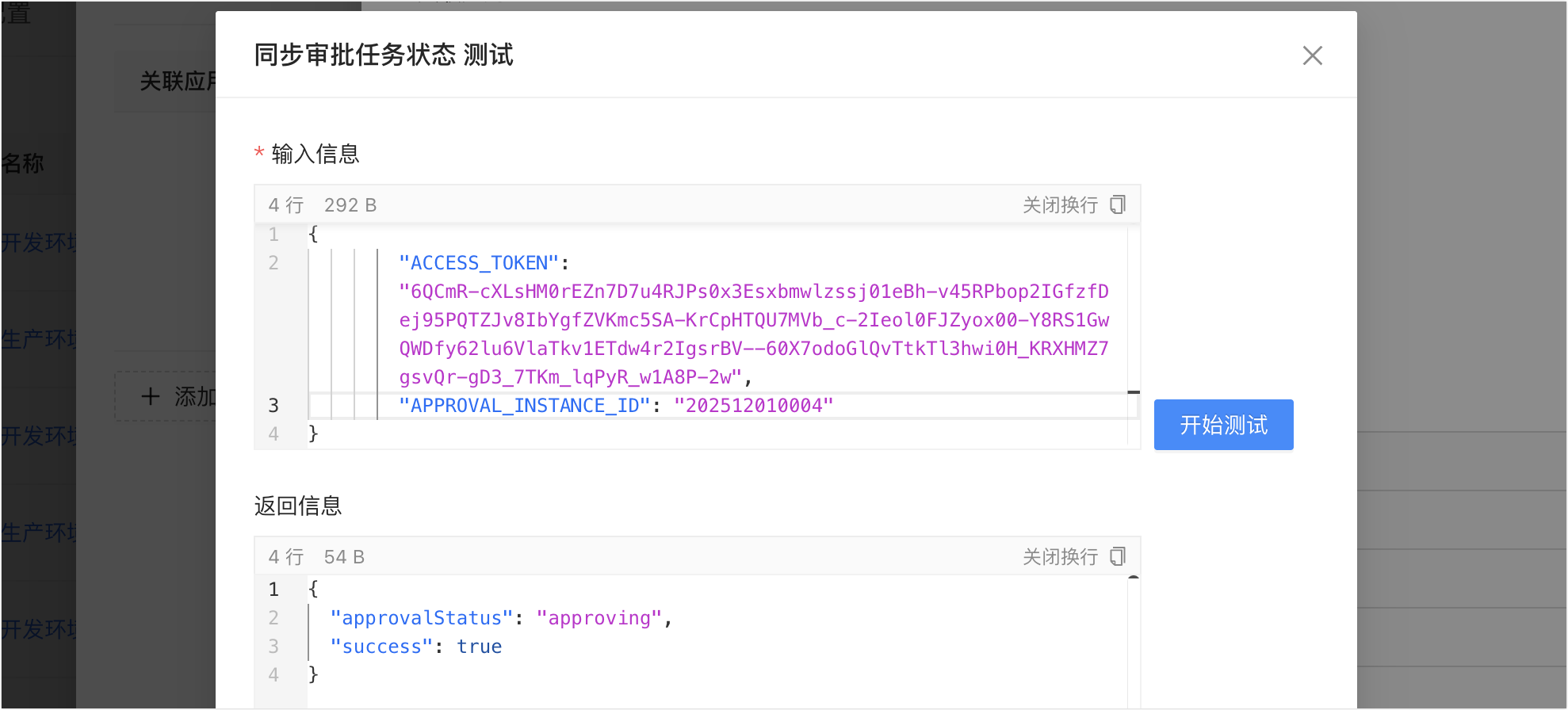This screenshot has height=710, width=1568.
Task: Click the closing brace on input line 4
Action: pyautogui.click(x=313, y=433)
